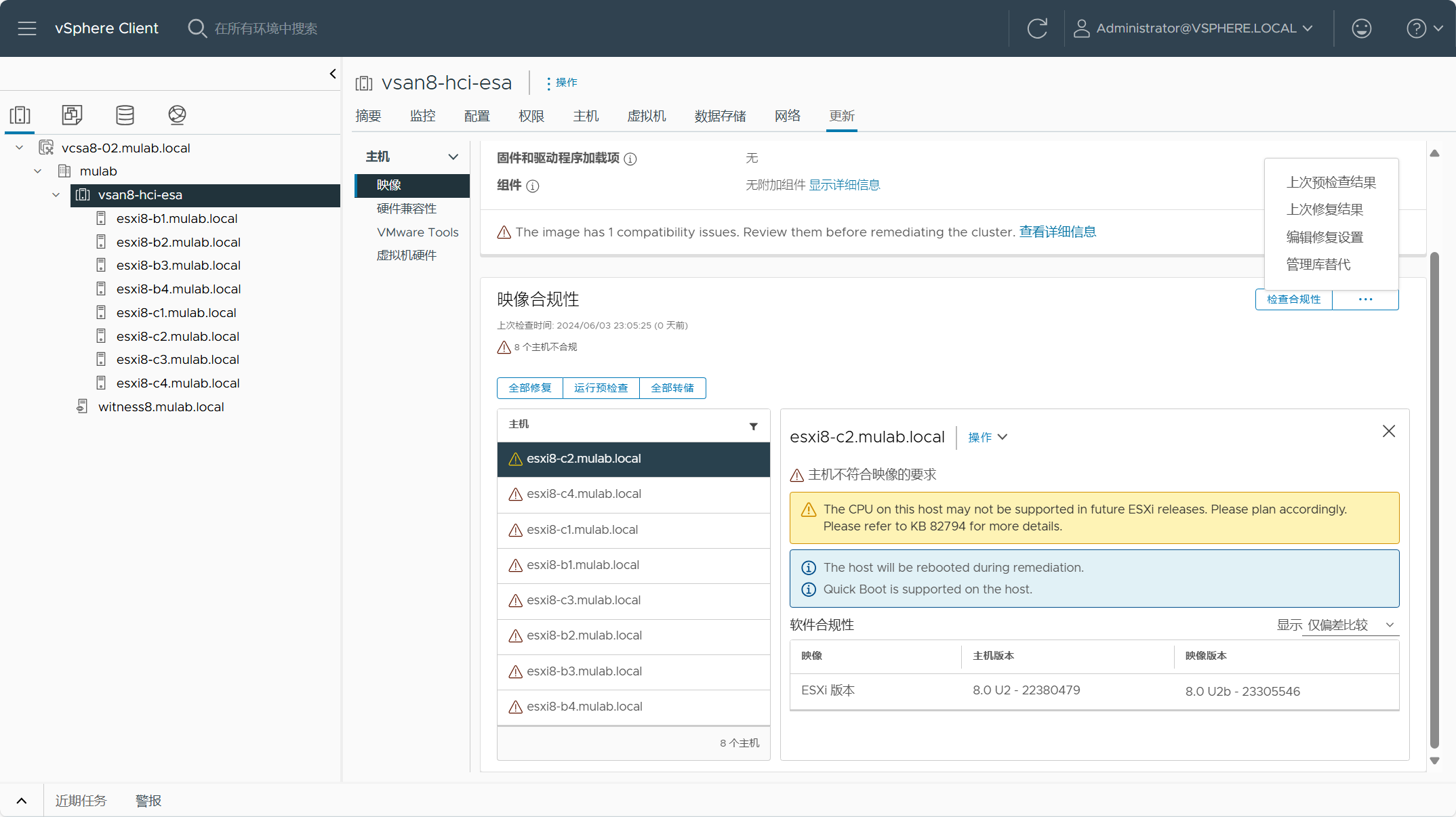1456x817 pixels.
Task: Click the 全部转储 button
Action: pyautogui.click(x=672, y=388)
